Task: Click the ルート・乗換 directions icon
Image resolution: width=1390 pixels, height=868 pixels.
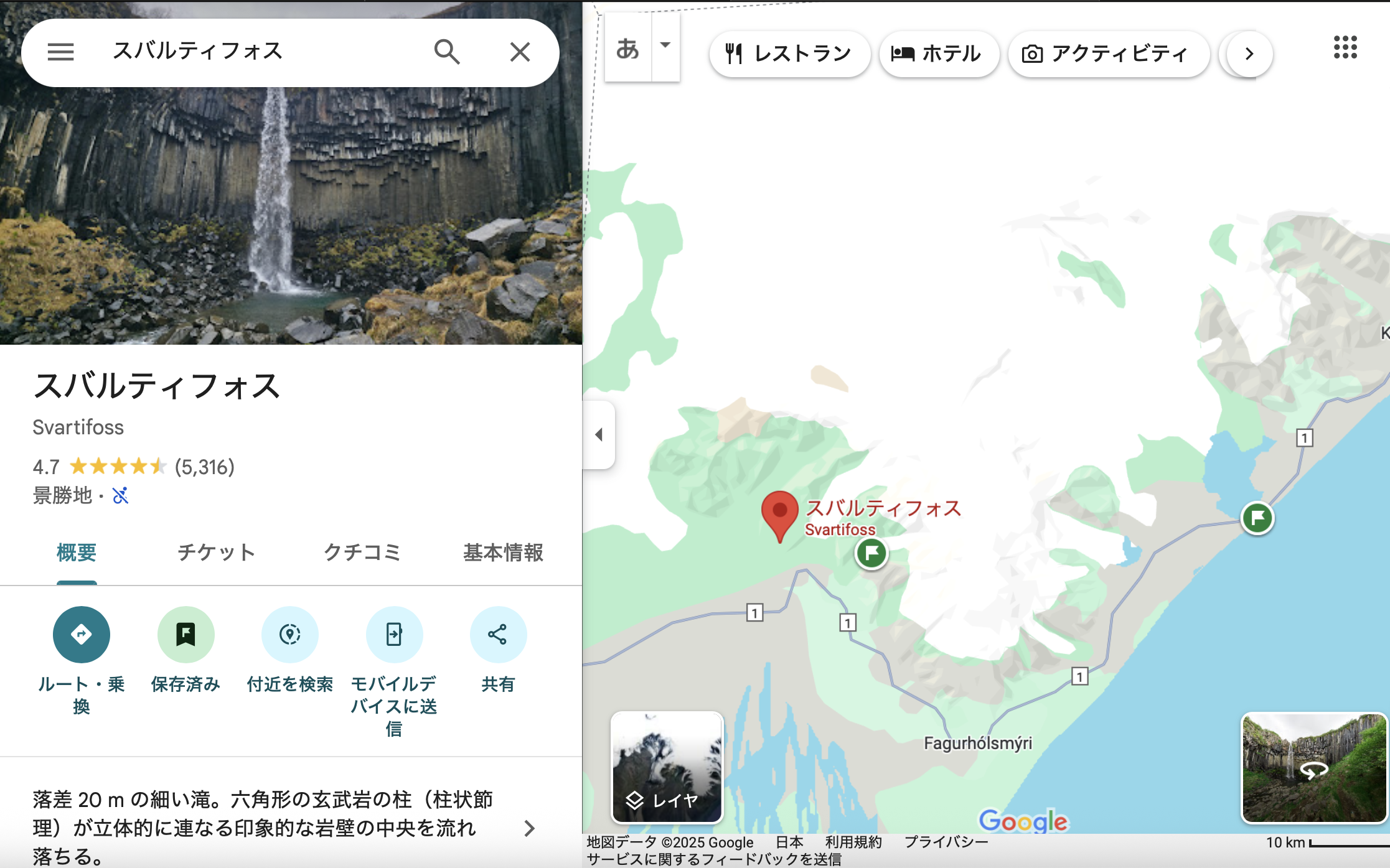Action: click(x=82, y=635)
